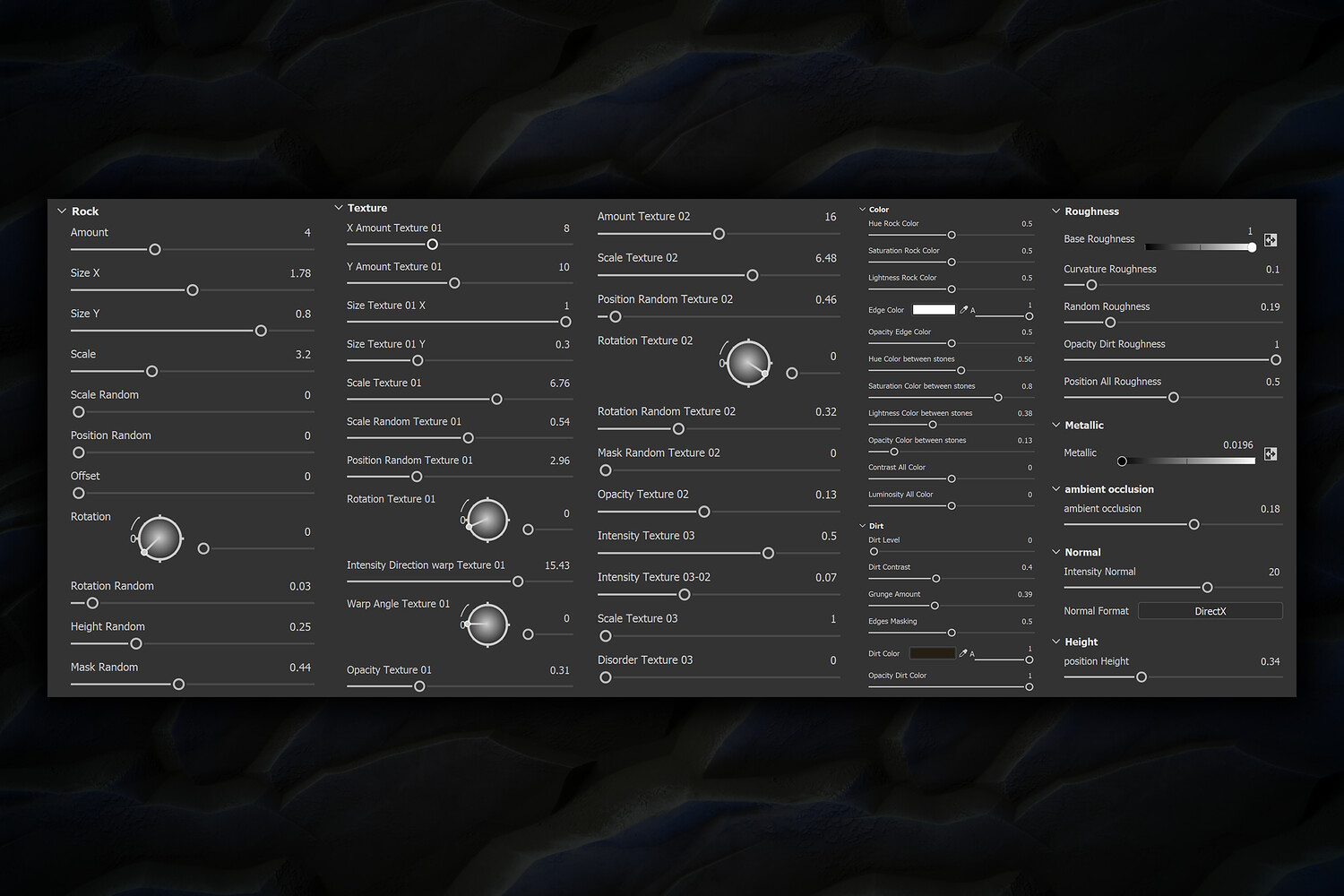Image resolution: width=1344 pixels, height=896 pixels.
Task: Click the Height Random slider handle
Action: (x=136, y=643)
